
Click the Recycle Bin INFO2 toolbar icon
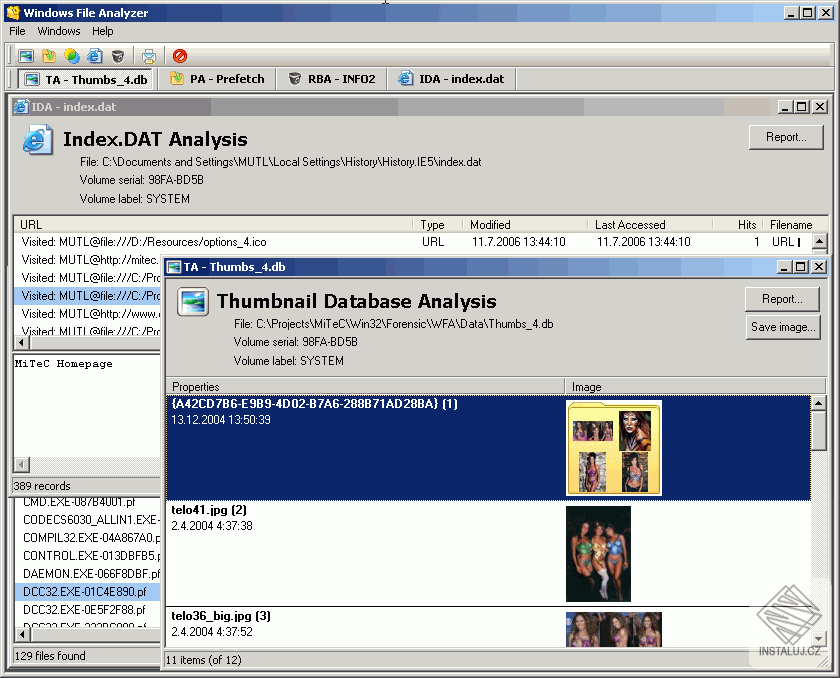click(117, 56)
